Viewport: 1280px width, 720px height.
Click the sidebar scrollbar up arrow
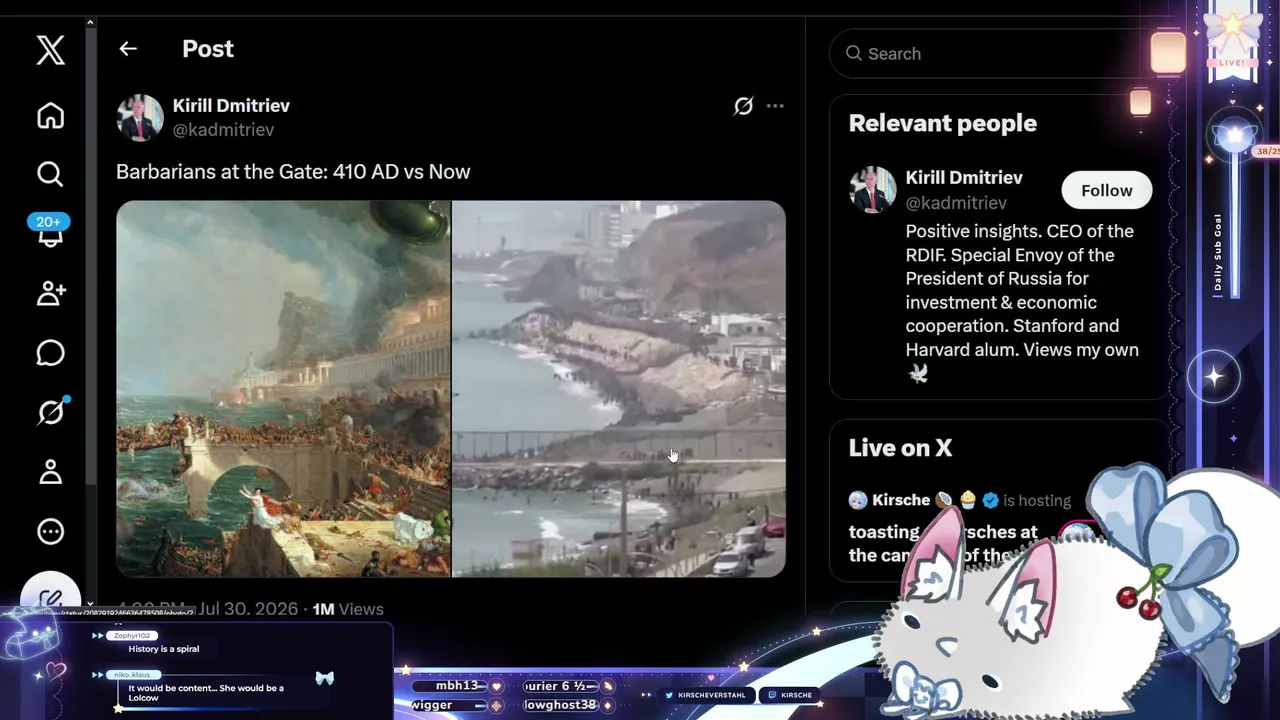coord(90,22)
